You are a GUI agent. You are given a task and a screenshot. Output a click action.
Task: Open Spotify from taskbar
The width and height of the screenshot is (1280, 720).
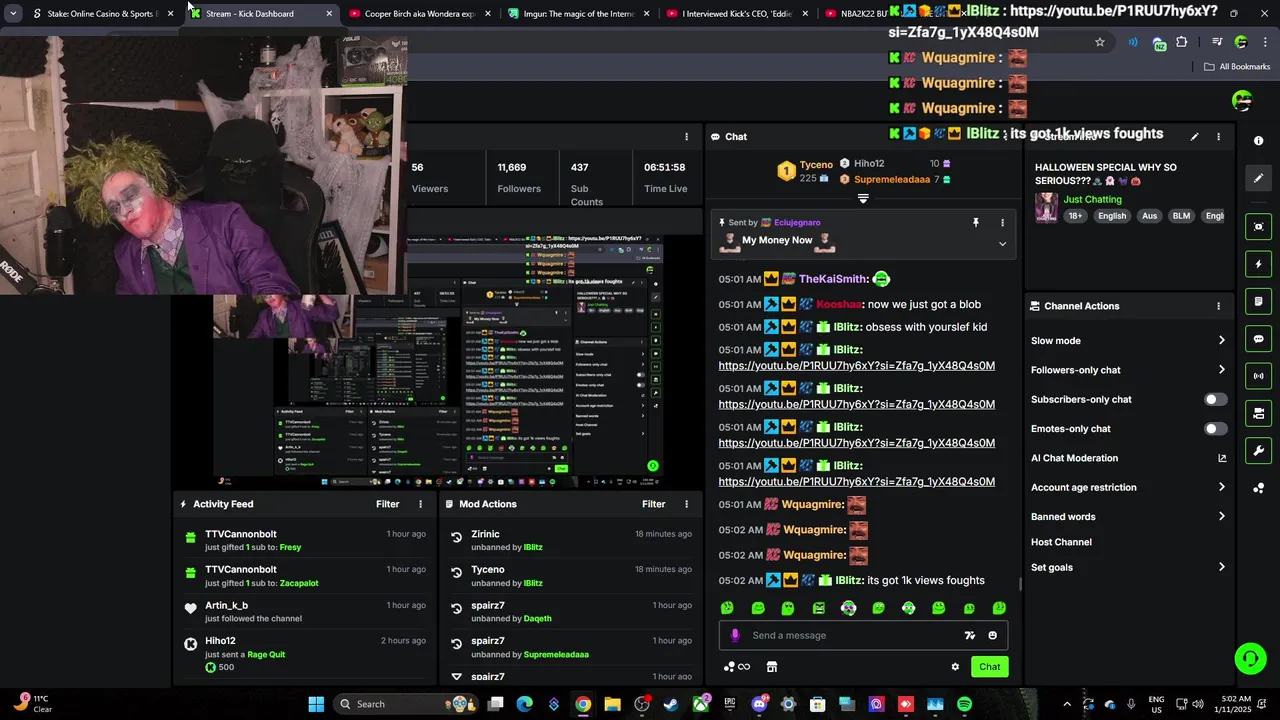point(964,704)
